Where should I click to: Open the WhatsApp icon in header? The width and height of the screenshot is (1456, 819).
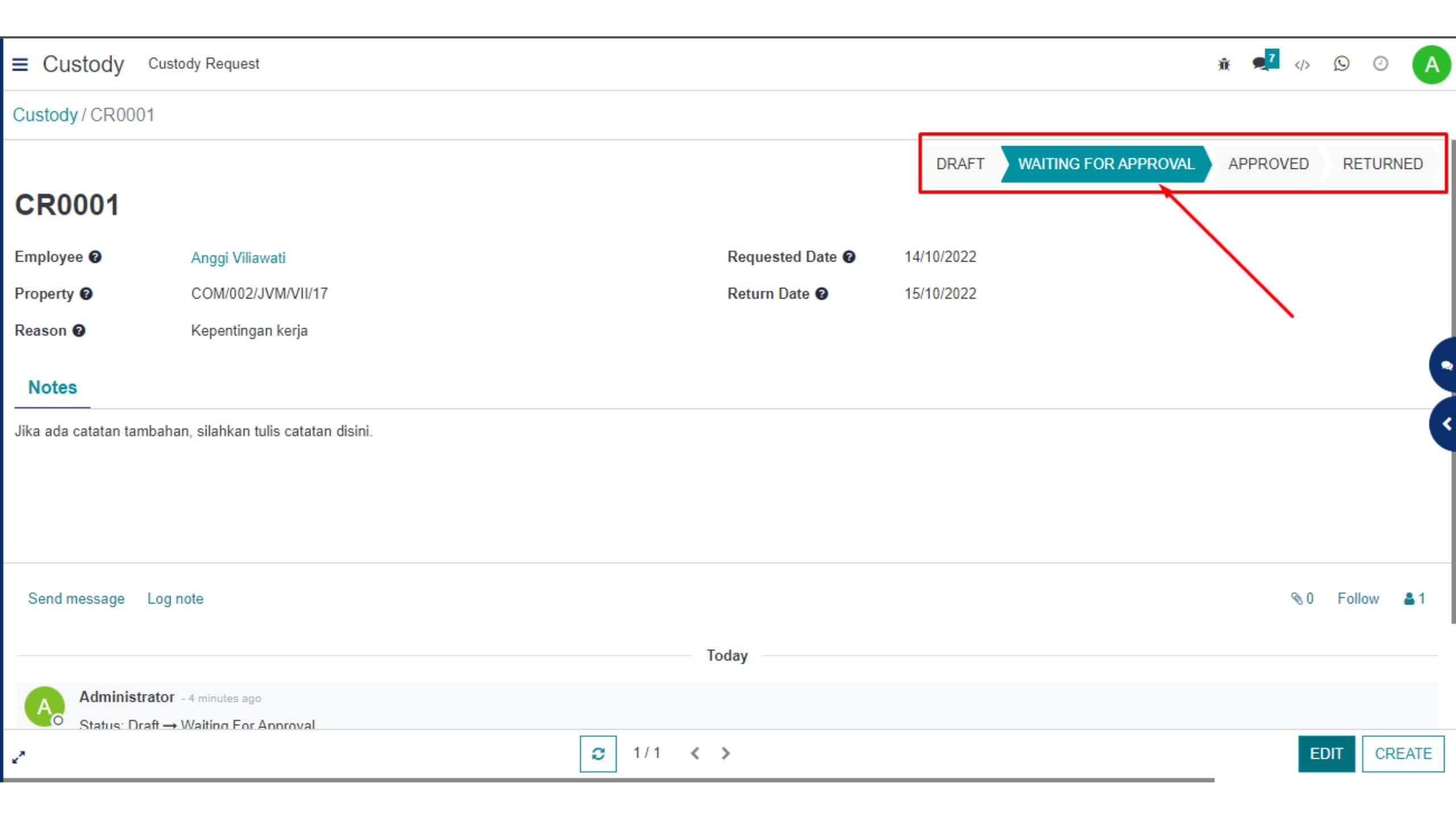pyautogui.click(x=1341, y=64)
